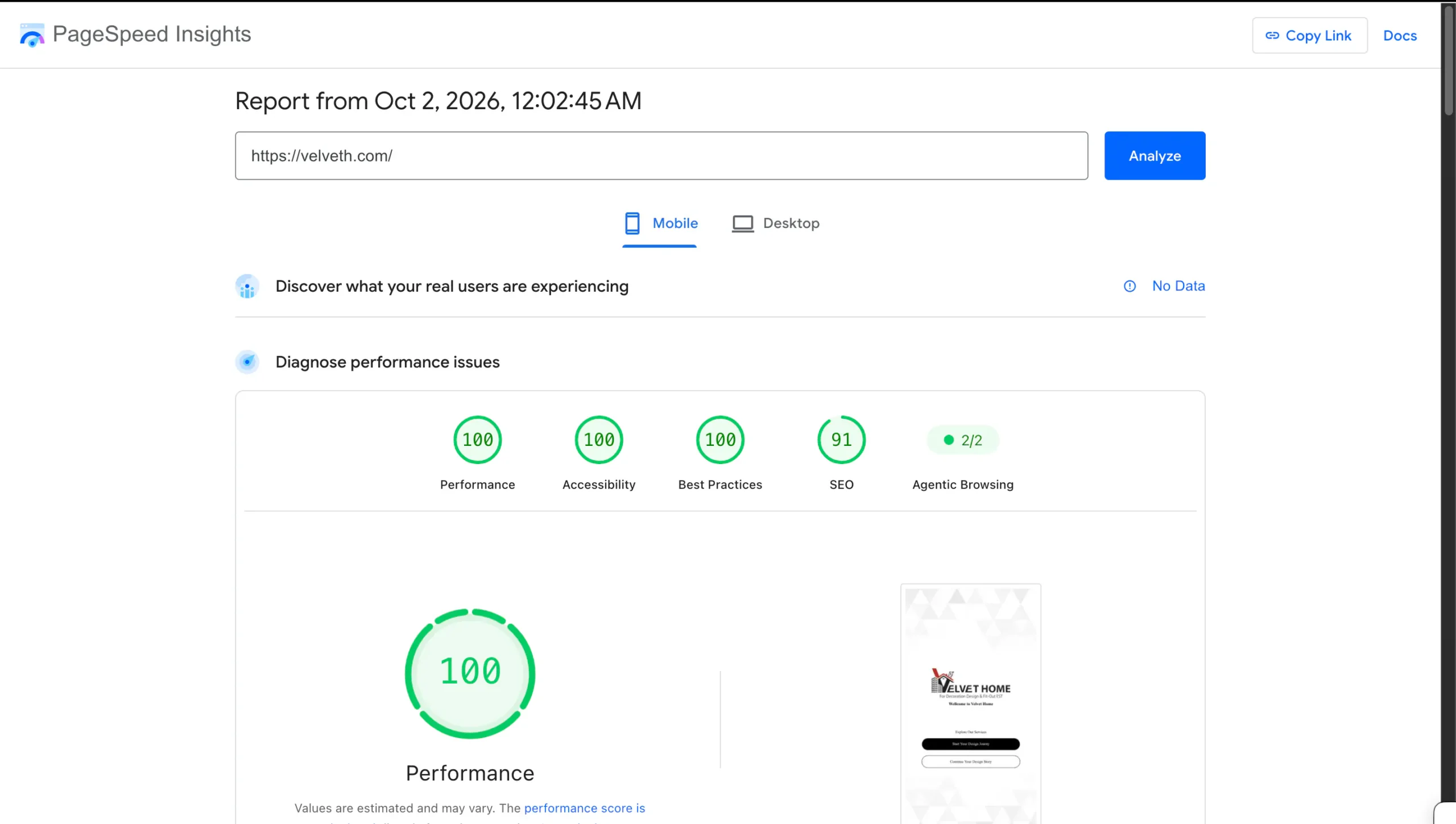Click the Velvet Home page screenshot thumbnail
Screen dimensions: 1456x824
970,704
